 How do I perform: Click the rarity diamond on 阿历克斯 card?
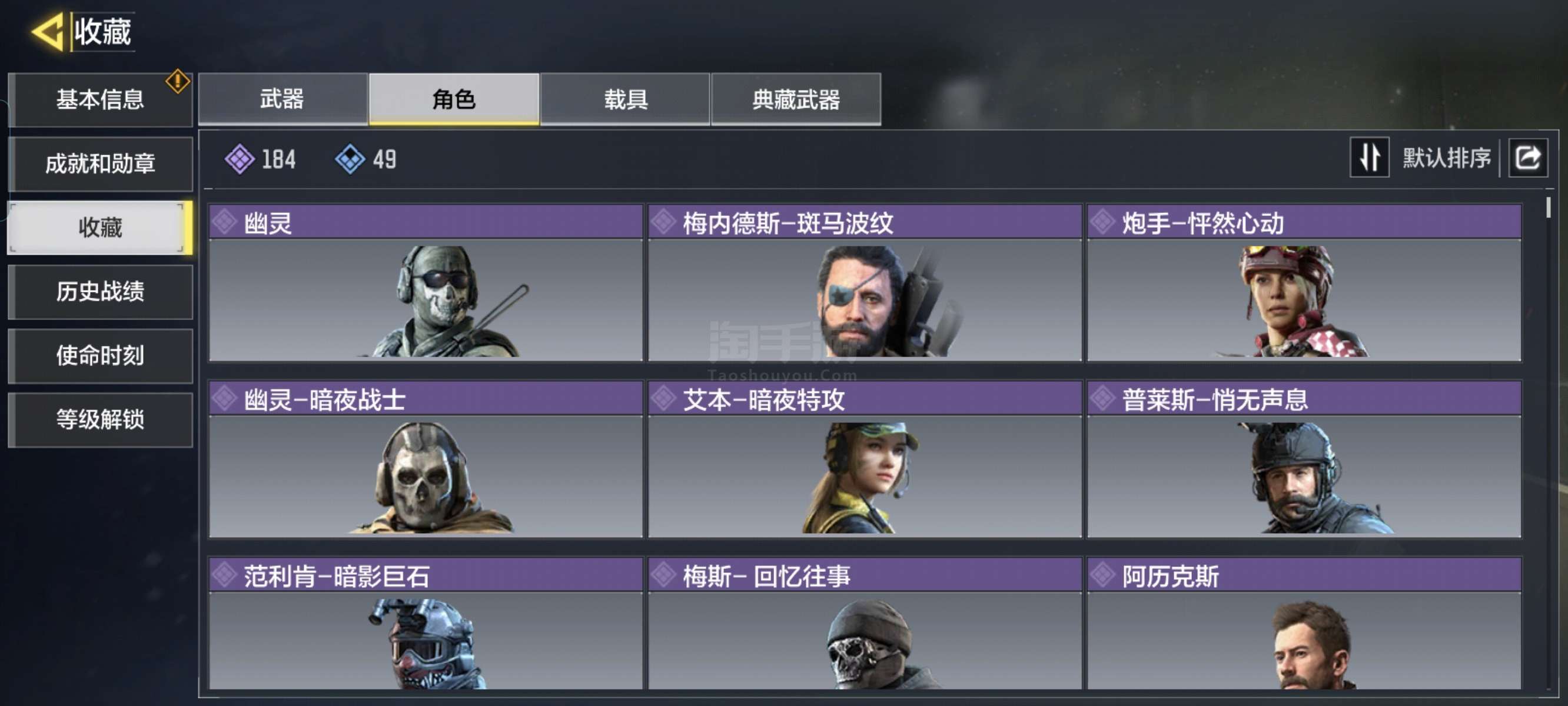point(1102,575)
